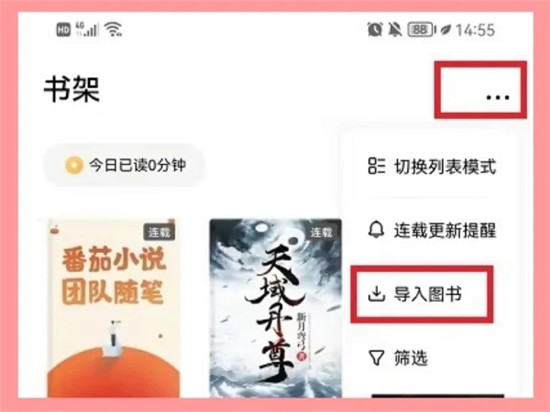Tap the alarm clock status icon
This screenshot has height=412, width=550.
pyautogui.click(x=375, y=29)
